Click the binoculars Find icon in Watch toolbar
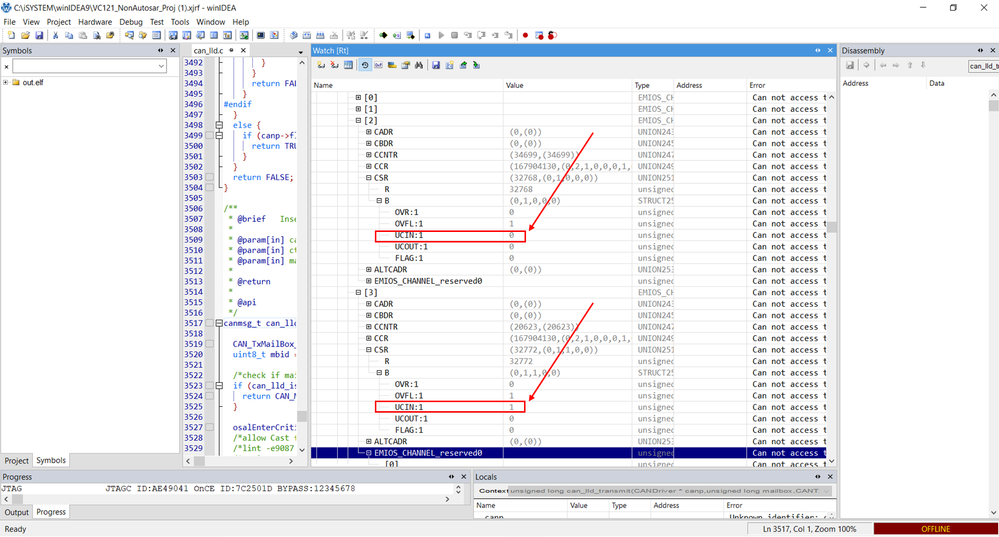 [419, 65]
